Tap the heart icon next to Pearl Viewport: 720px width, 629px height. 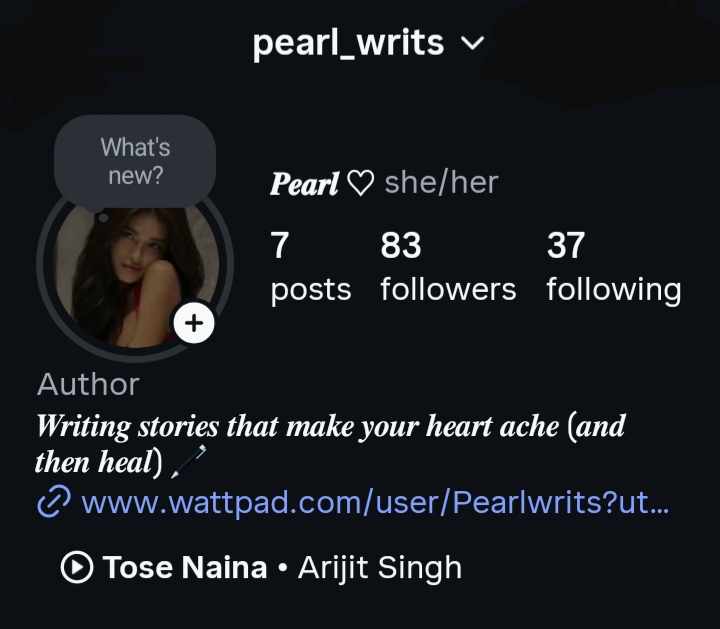coord(360,183)
